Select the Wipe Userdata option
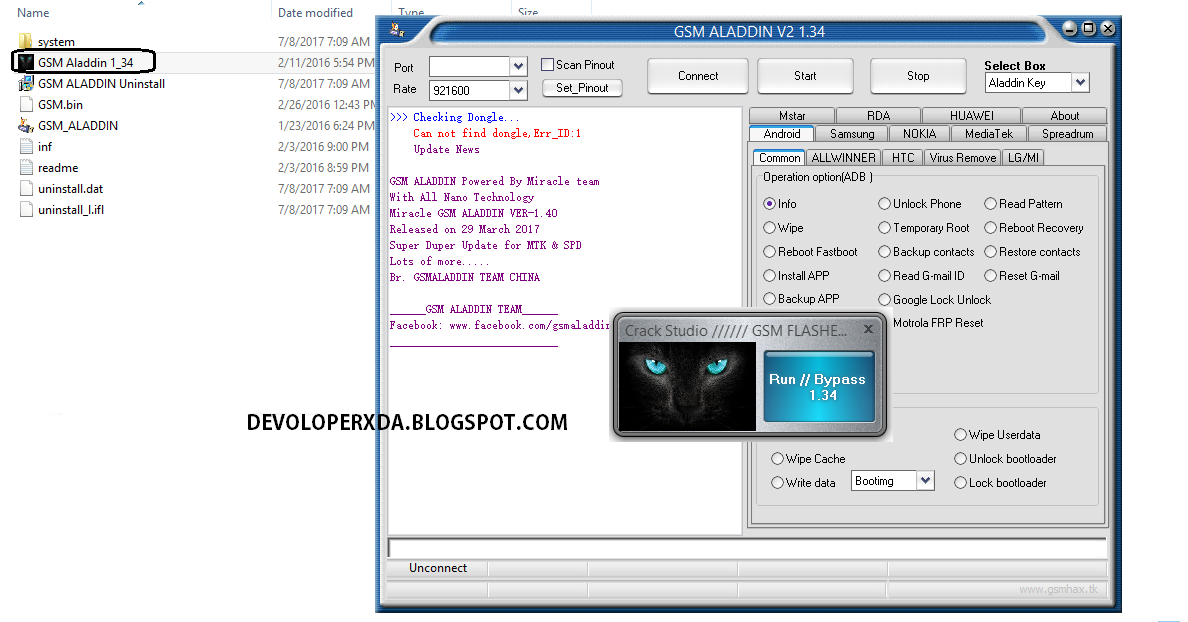 960,435
